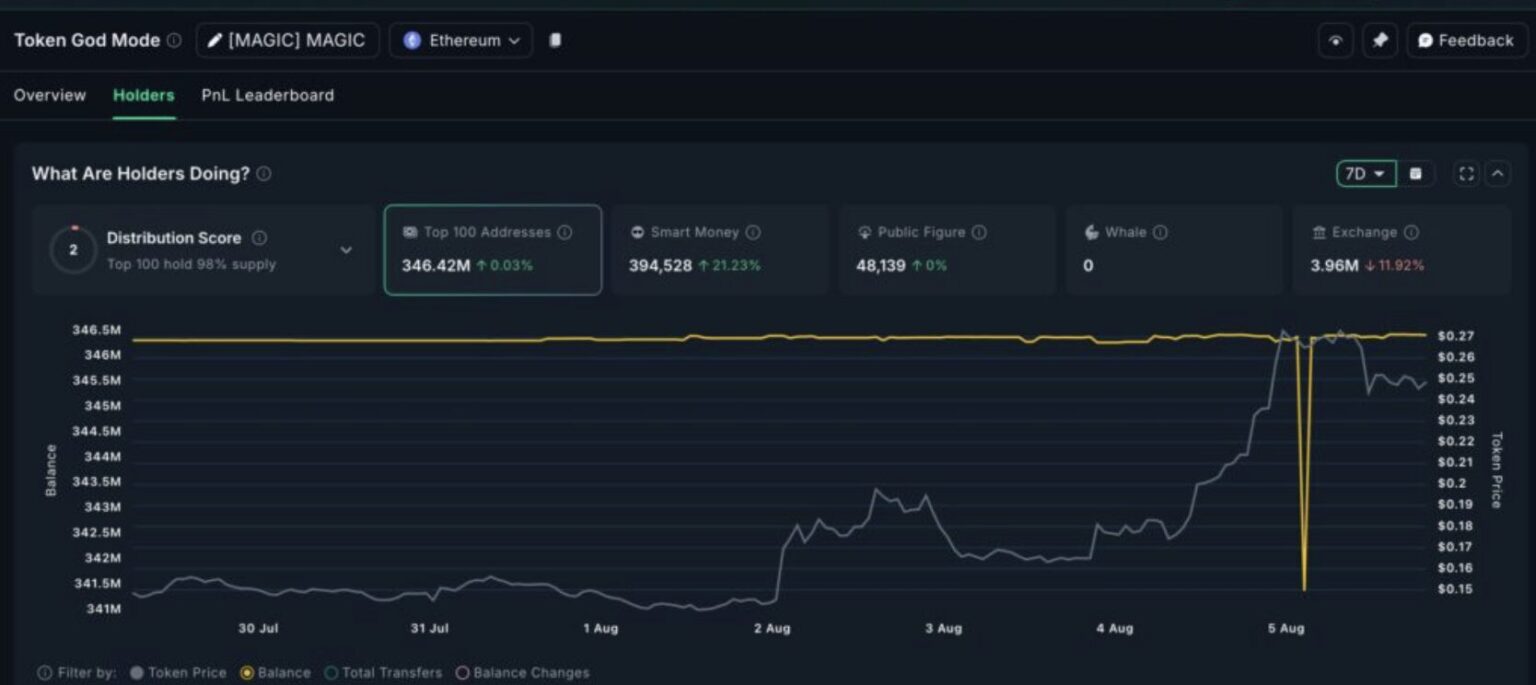The height and width of the screenshot is (685, 1536).
Task: Click the fullscreen expand chart icon
Action: (1466, 174)
